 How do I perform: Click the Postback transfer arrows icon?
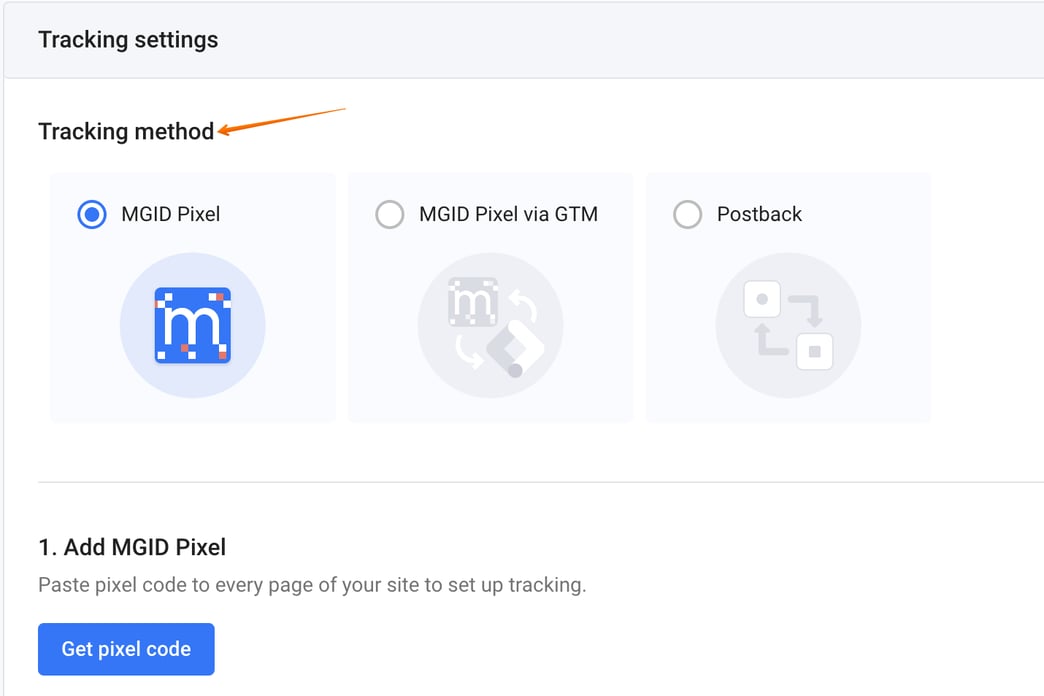click(x=787, y=323)
